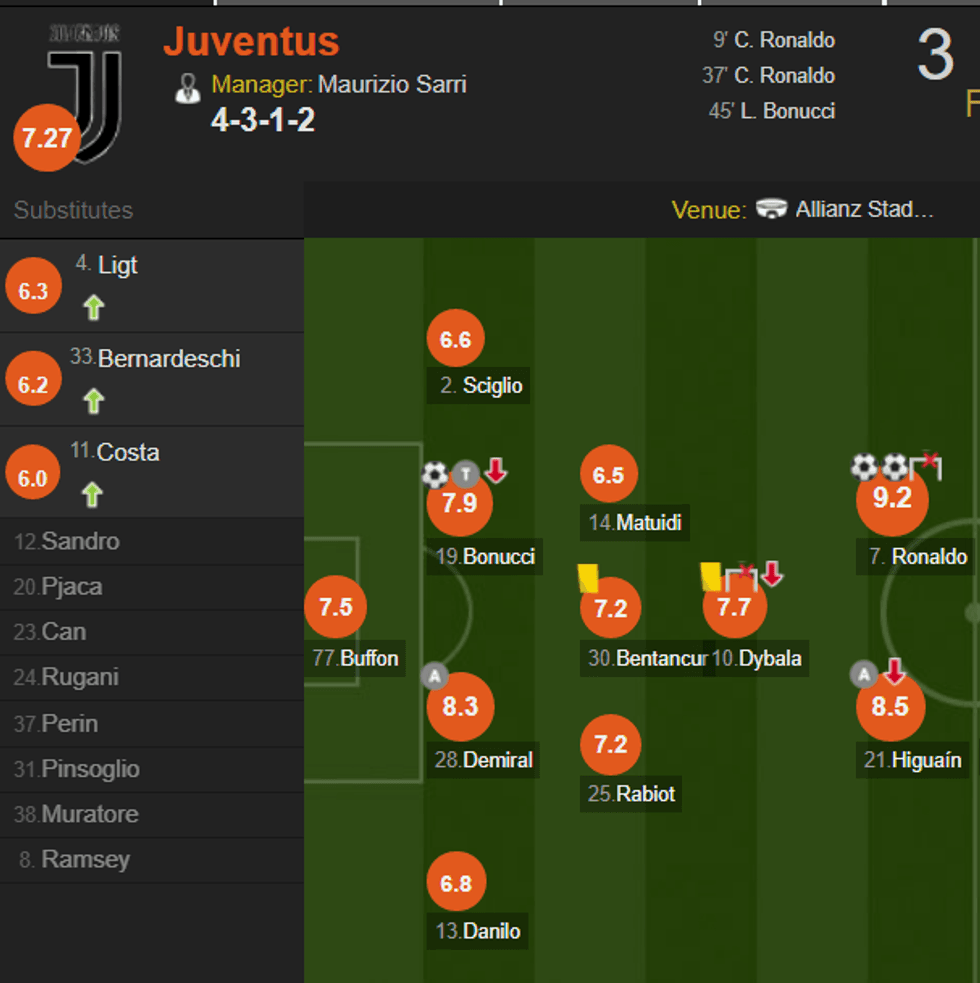Click the assist badge near Demiral
Image resolution: width=980 pixels, height=983 pixels.
434,676
